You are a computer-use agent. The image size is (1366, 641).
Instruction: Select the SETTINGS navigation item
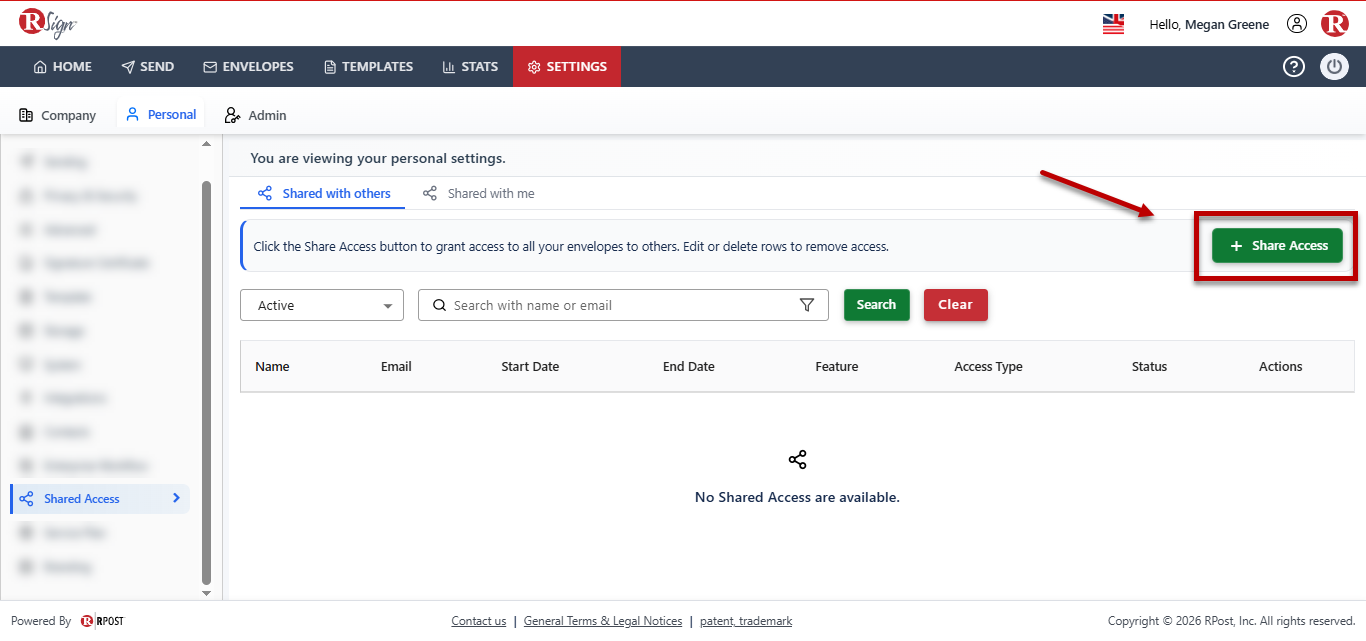tap(567, 67)
